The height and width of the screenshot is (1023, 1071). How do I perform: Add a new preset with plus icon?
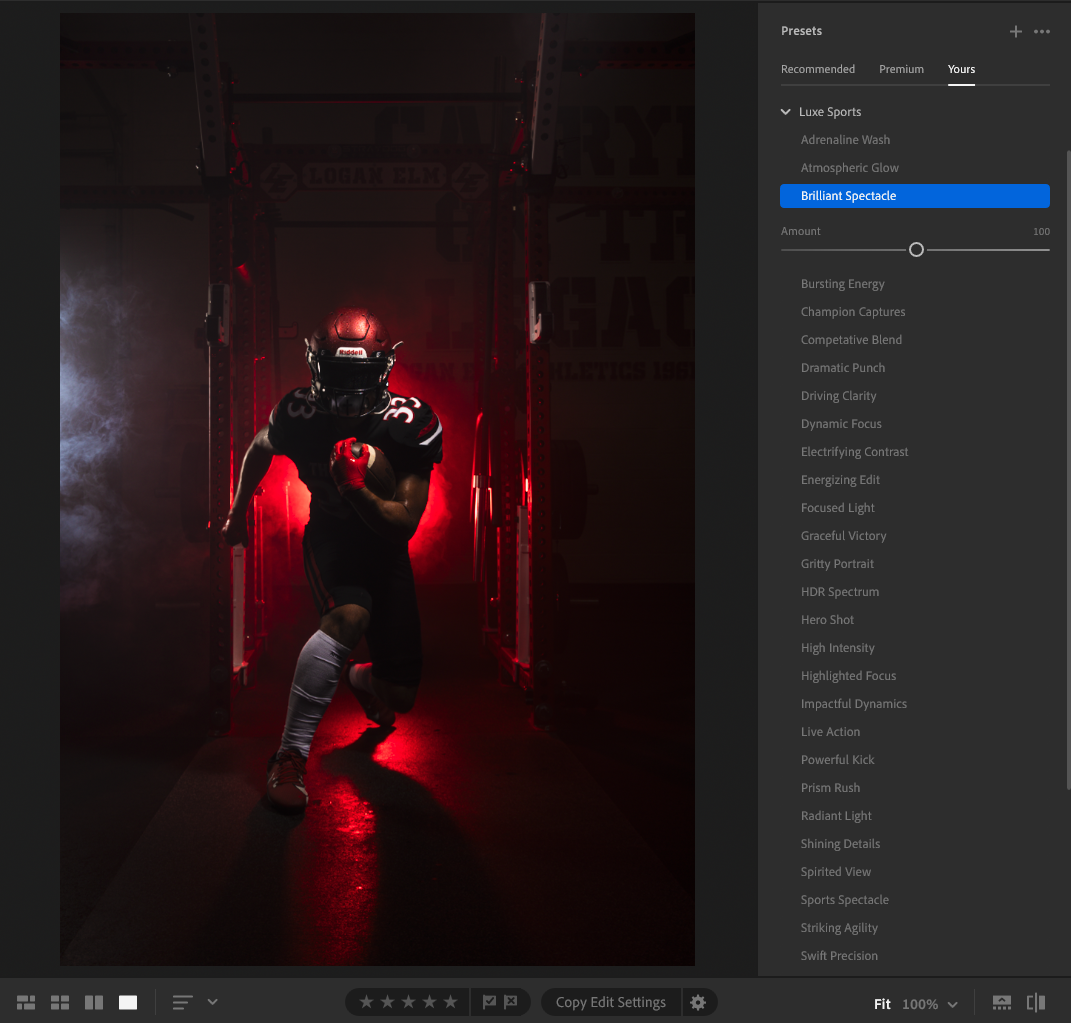(x=1016, y=32)
